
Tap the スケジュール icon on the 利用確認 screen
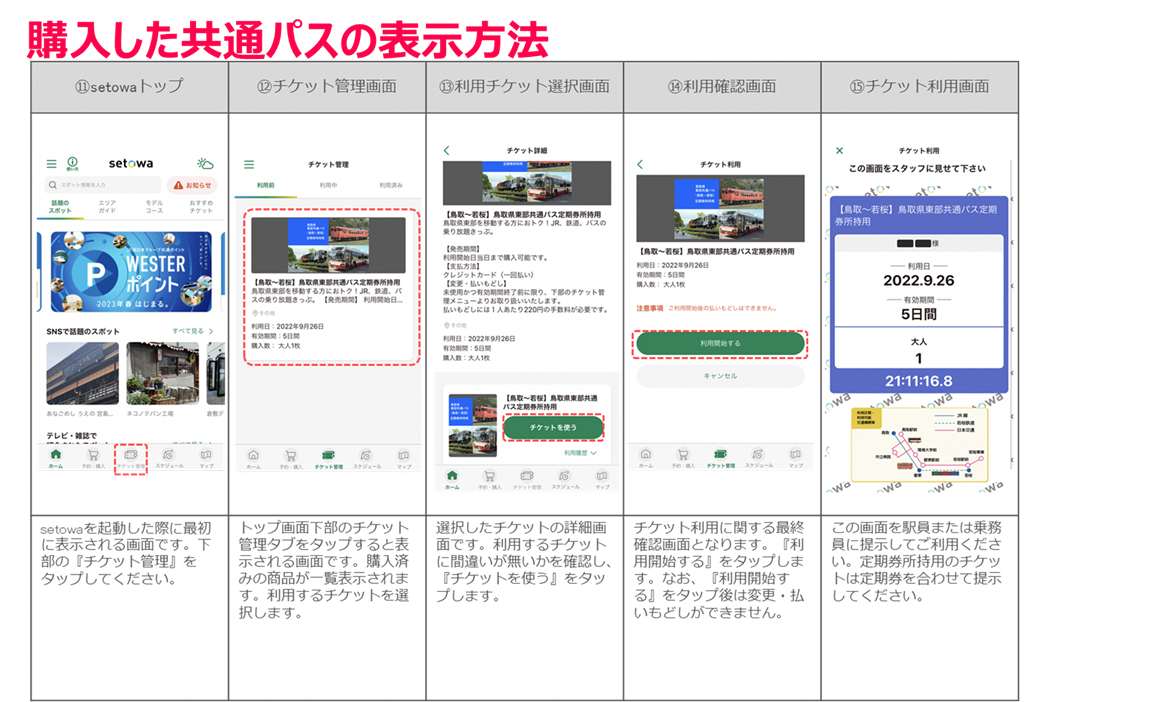tap(758, 459)
